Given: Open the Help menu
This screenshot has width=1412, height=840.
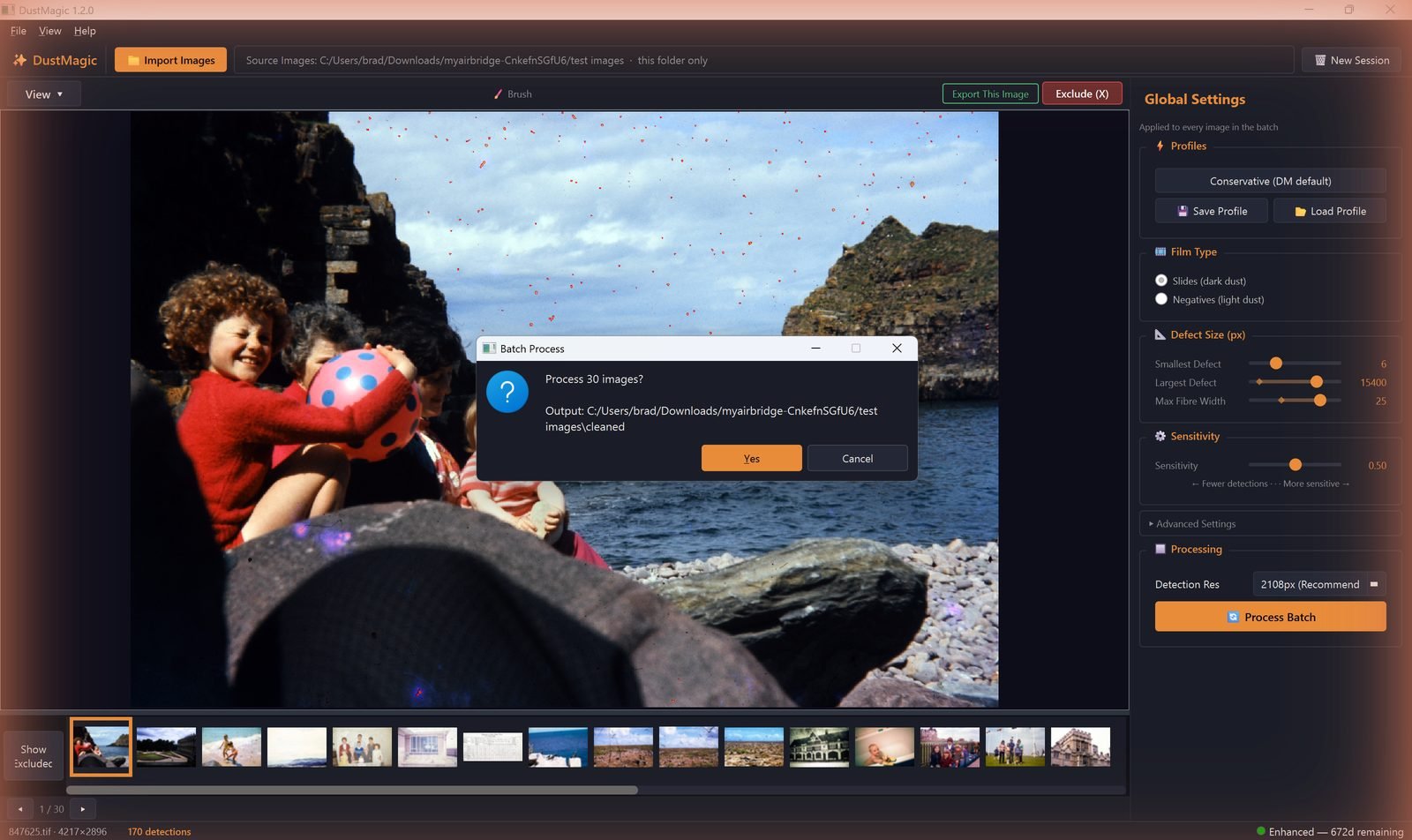Looking at the screenshot, I should [x=85, y=31].
